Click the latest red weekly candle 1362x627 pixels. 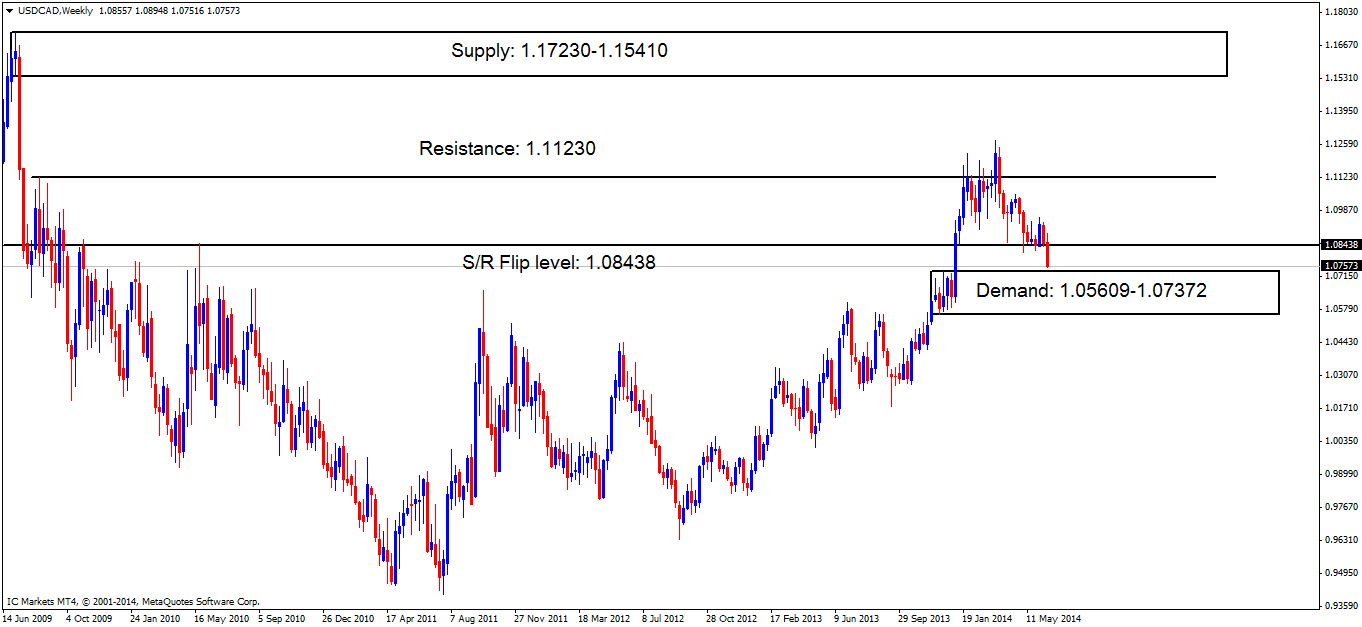pyautogui.click(x=1048, y=255)
